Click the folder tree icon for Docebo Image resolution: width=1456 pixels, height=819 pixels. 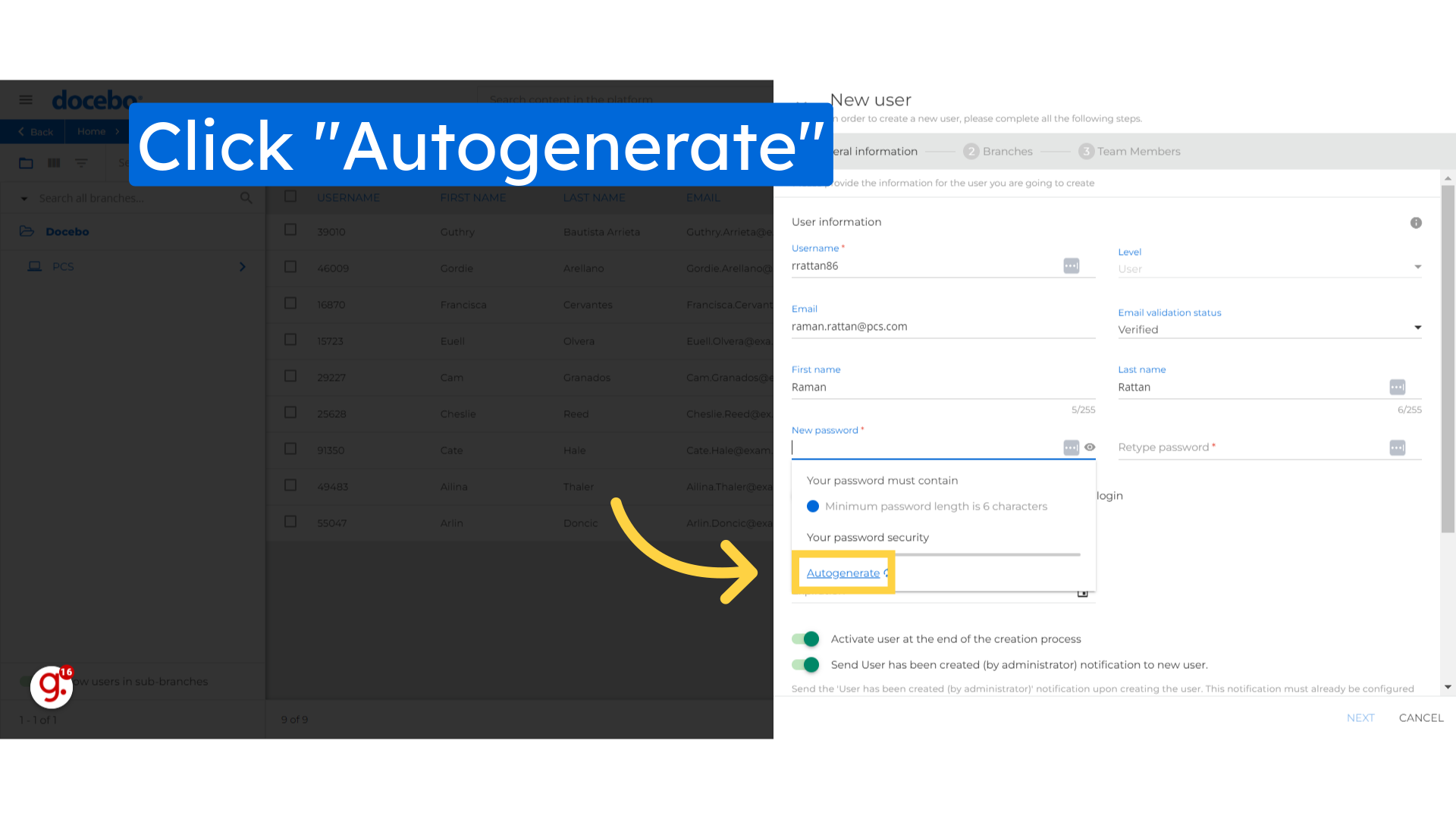[27, 231]
